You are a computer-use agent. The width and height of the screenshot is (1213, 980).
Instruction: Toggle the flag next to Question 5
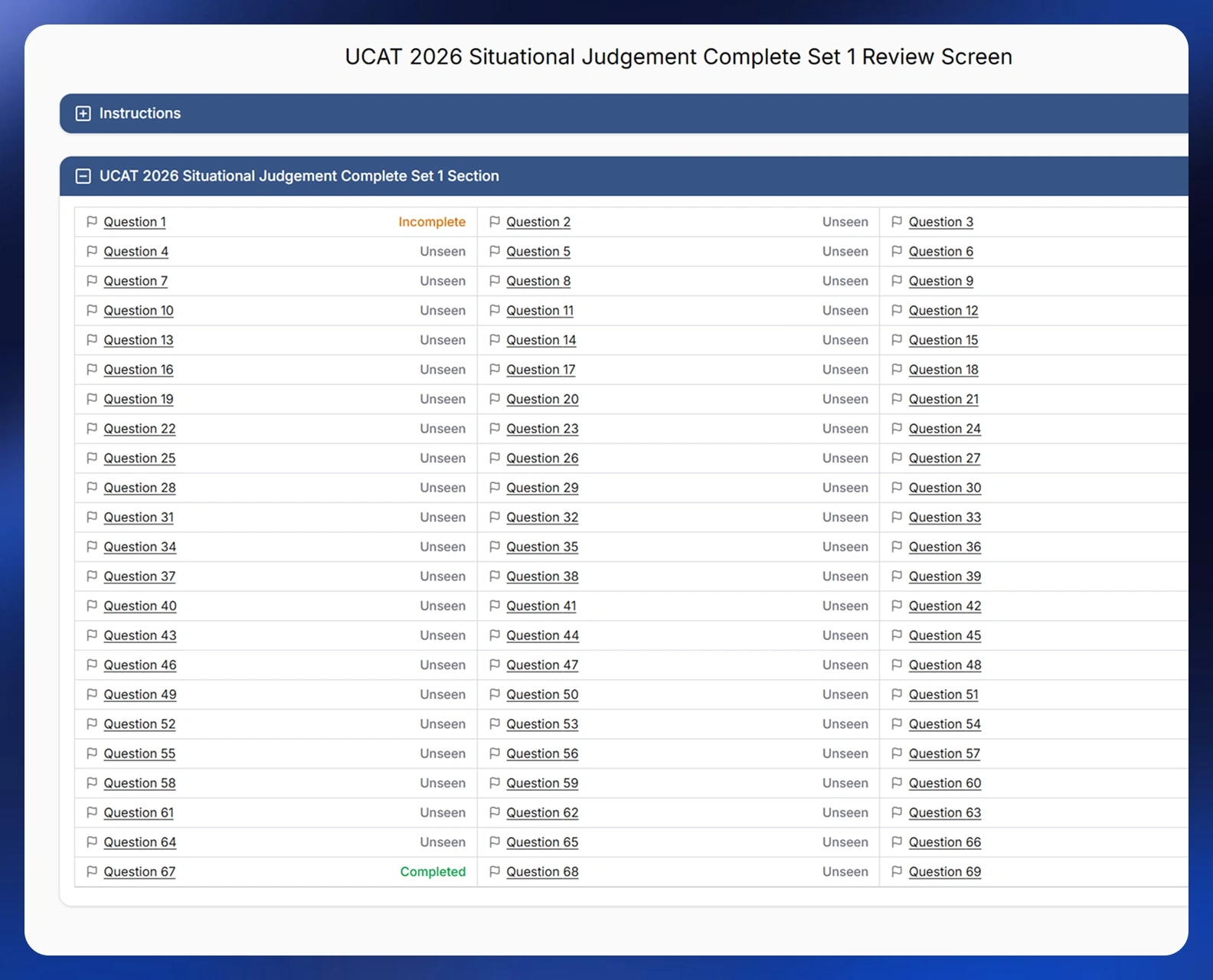495,251
